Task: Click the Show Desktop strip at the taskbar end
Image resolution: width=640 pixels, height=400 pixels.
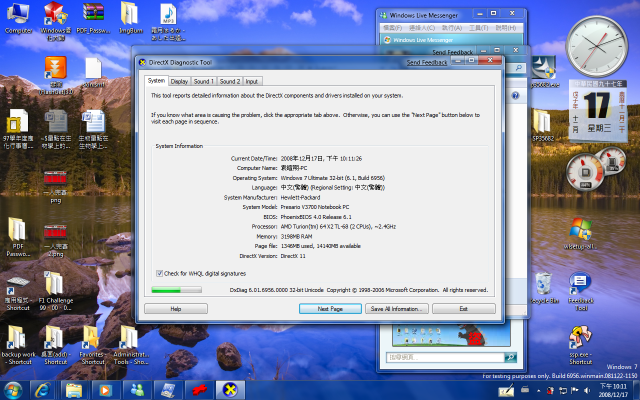Action: pyautogui.click(x=636, y=390)
